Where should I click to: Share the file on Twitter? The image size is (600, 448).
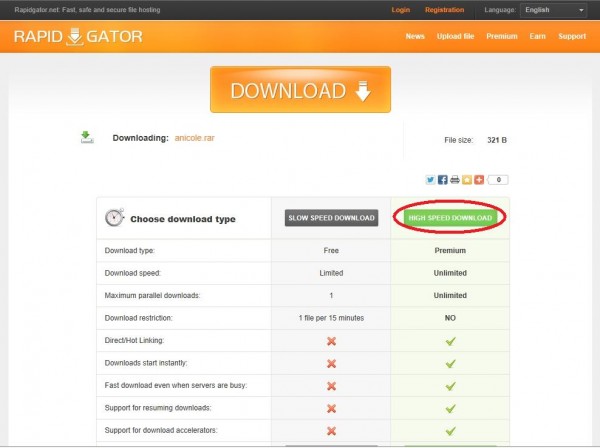coord(430,180)
